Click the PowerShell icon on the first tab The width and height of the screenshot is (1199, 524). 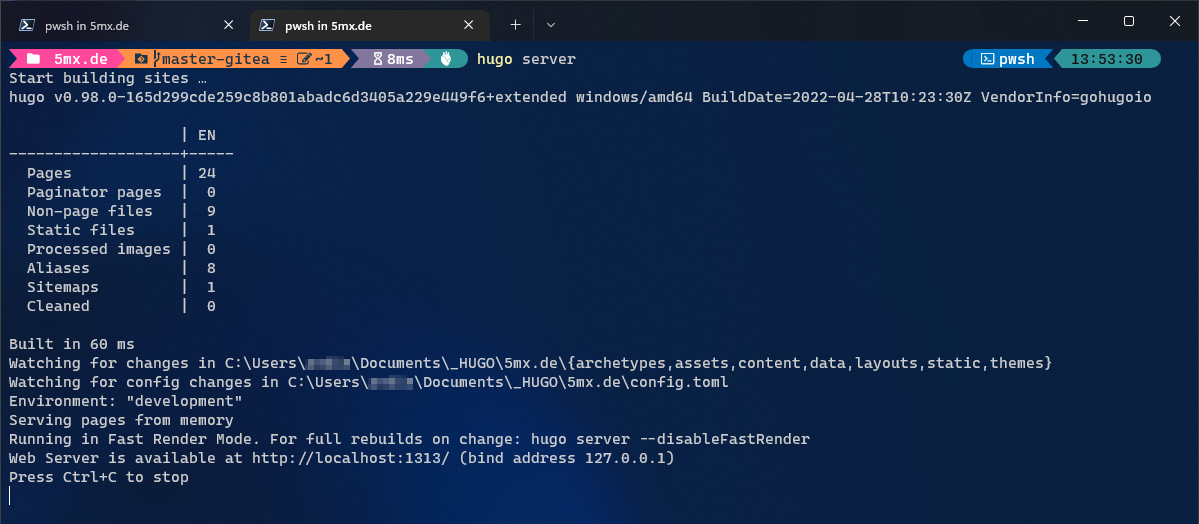[26, 25]
